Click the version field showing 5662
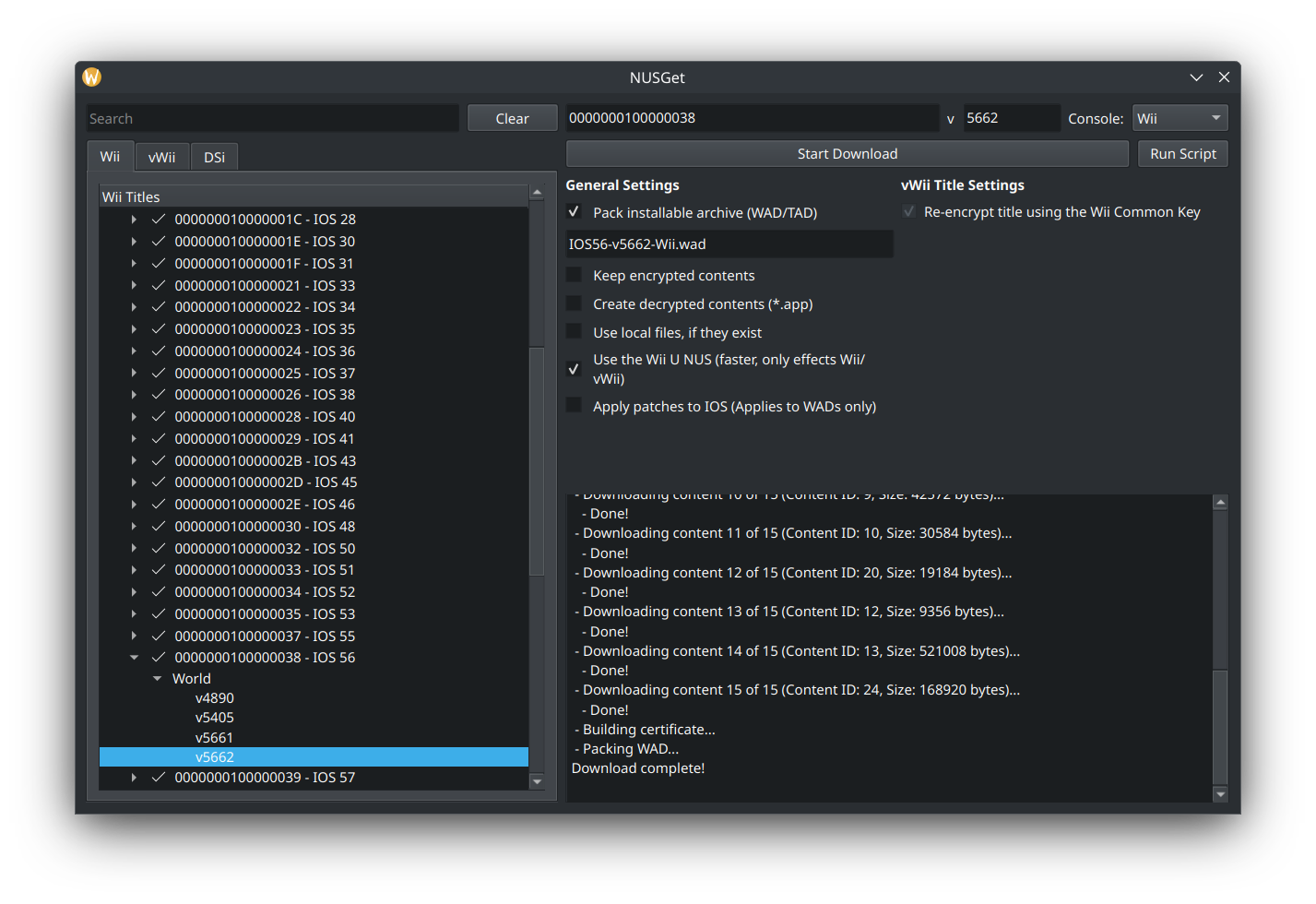Screen dimensions: 1316x904 (x=1012, y=118)
